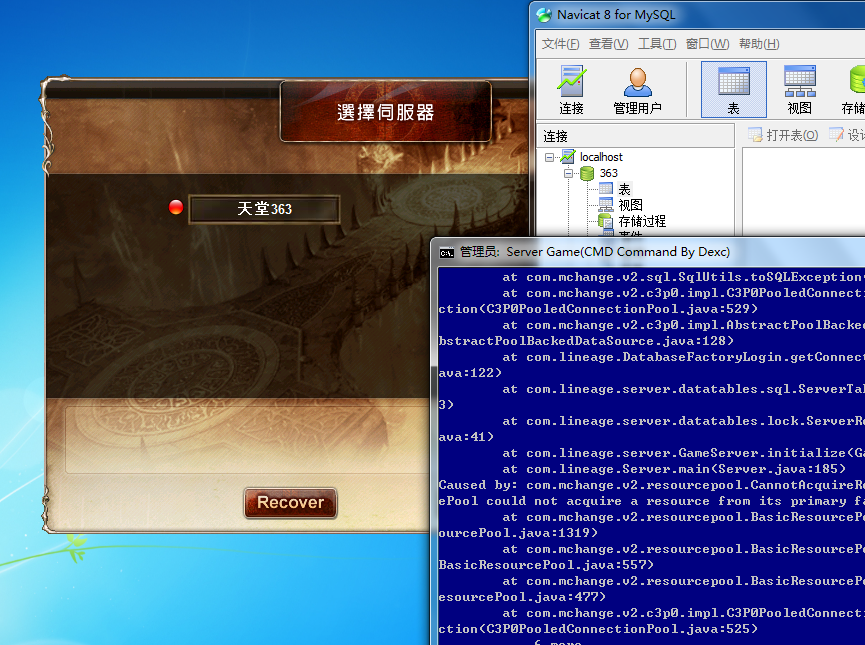The image size is (865, 645).
Task: Click 打开表(O) button in Navicat
Action: [x=783, y=135]
